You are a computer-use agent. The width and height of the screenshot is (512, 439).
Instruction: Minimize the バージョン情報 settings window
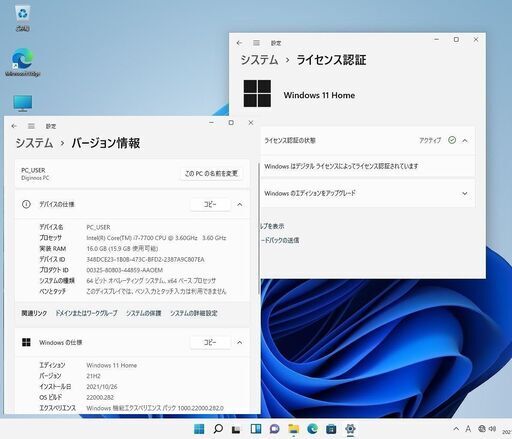pyautogui.click(x=211, y=123)
